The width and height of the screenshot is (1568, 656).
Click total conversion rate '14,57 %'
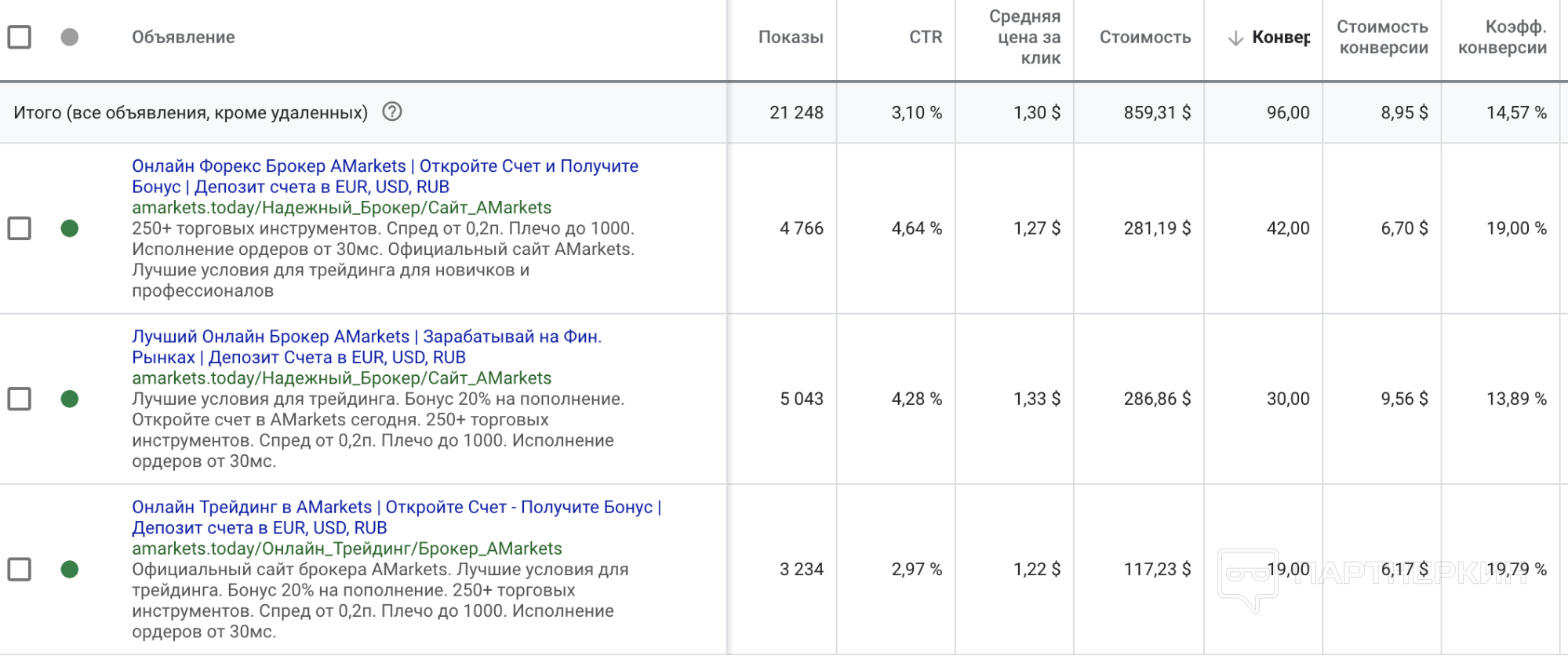coord(1516,112)
